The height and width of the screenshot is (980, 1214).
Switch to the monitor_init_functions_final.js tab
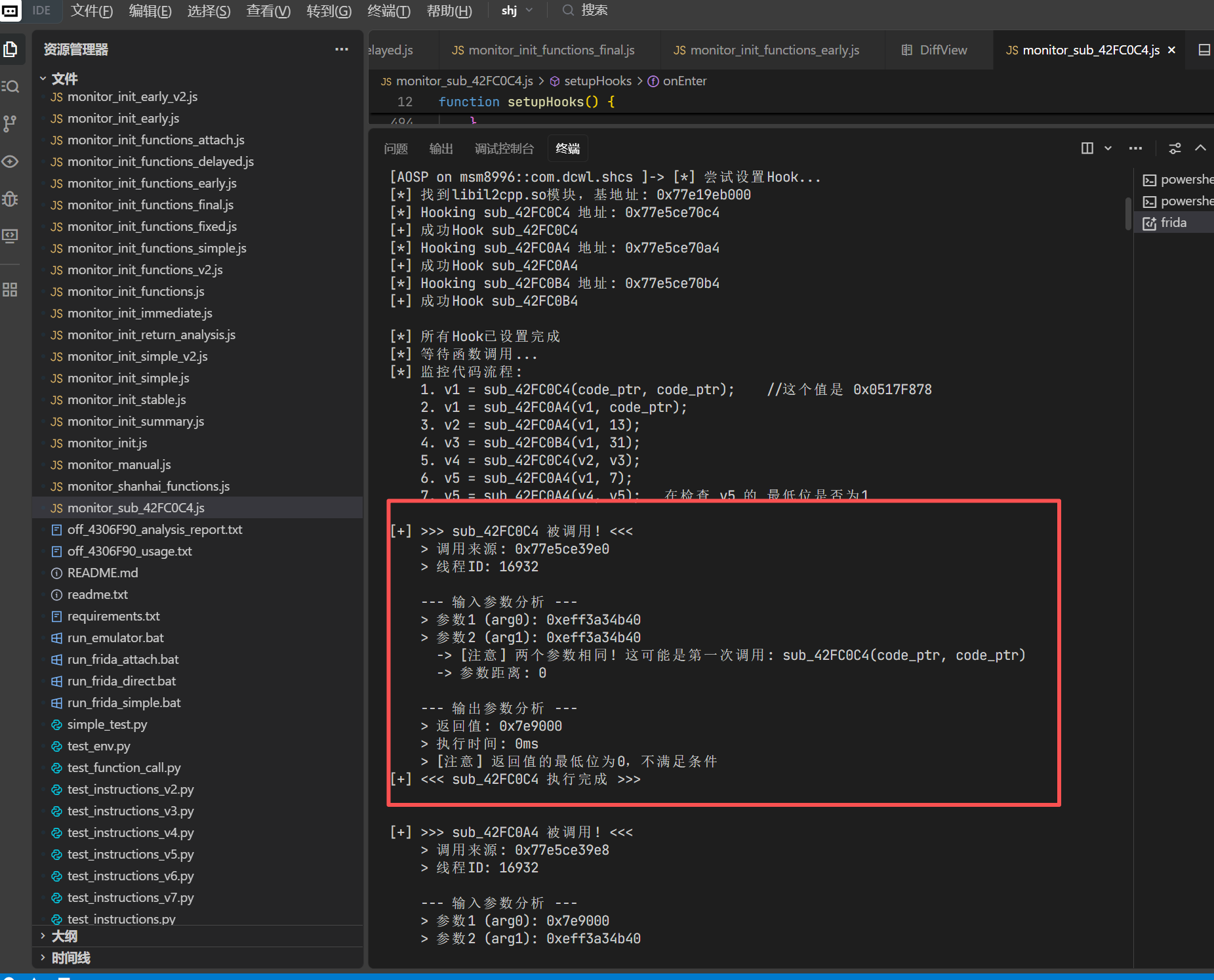(544, 50)
